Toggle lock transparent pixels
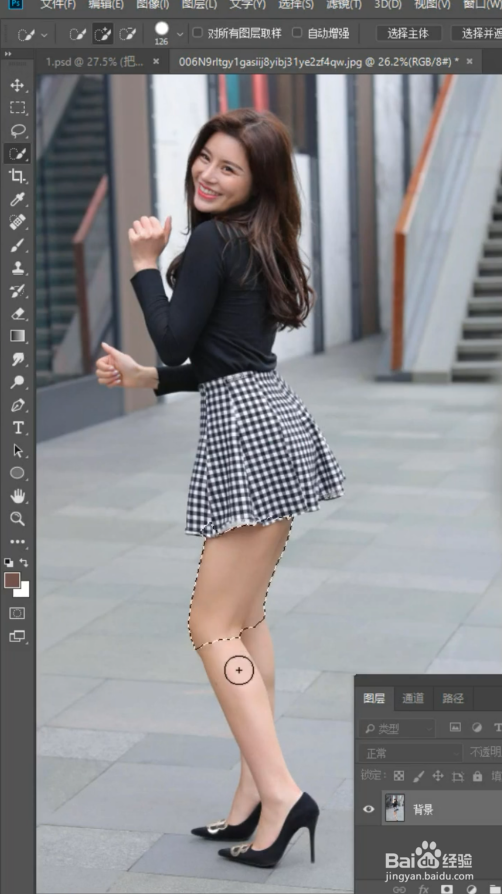 pyautogui.click(x=399, y=775)
